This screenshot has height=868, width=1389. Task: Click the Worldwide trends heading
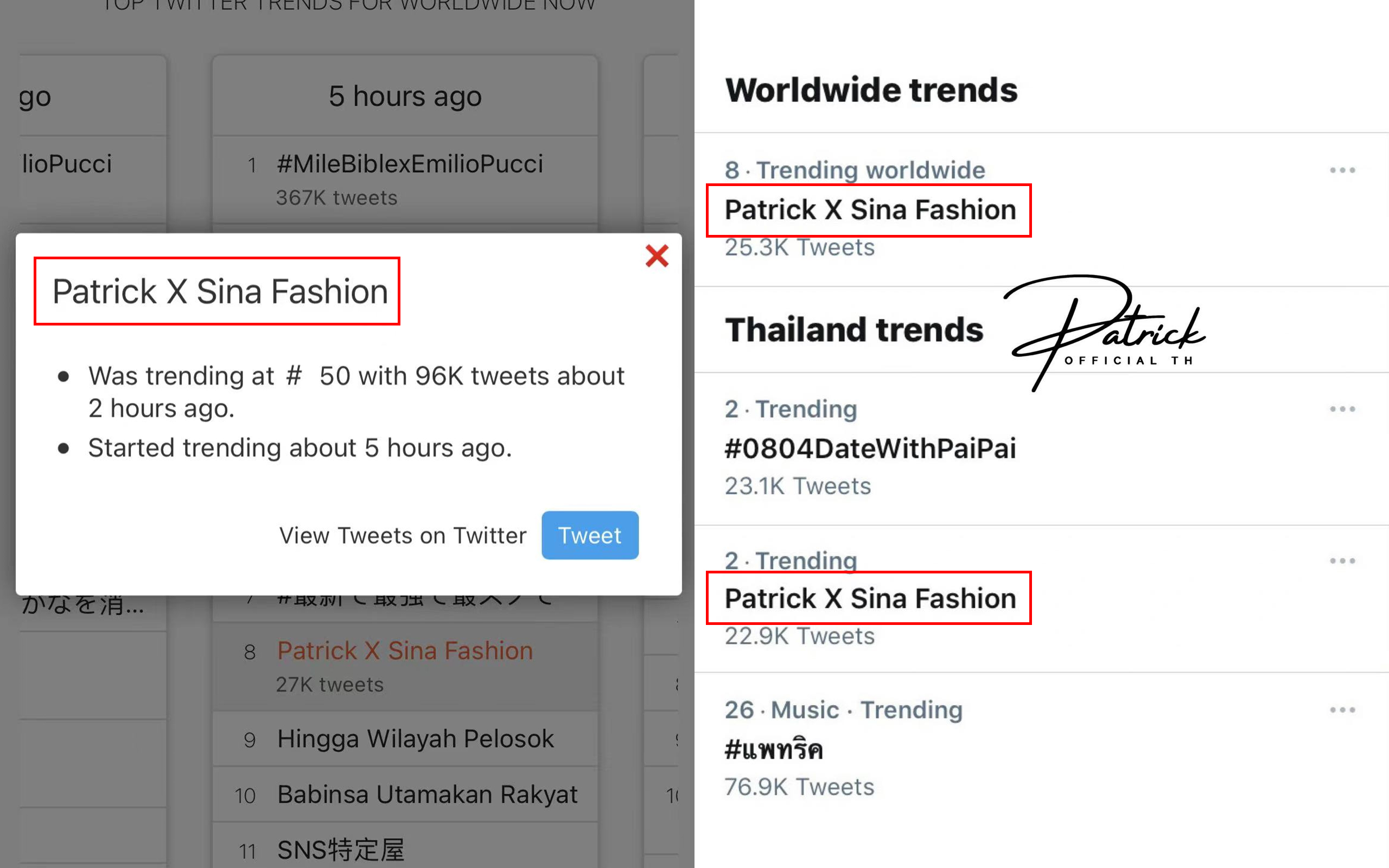tap(871, 90)
